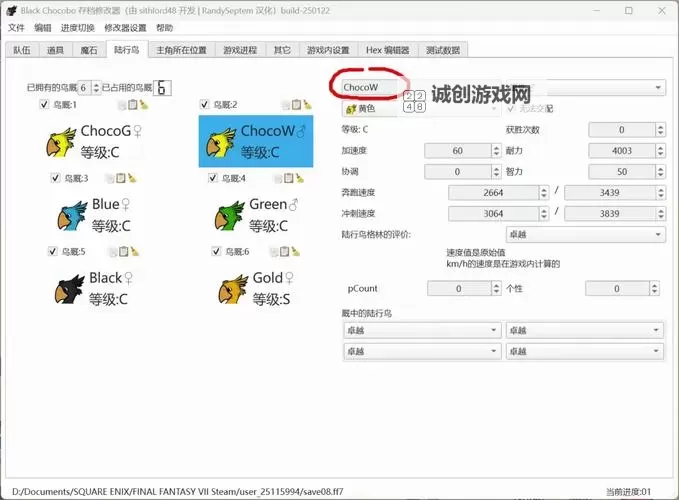Click the copy icon for 鸟厩:2
This screenshot has height=500, width=679.
[285, 105]
